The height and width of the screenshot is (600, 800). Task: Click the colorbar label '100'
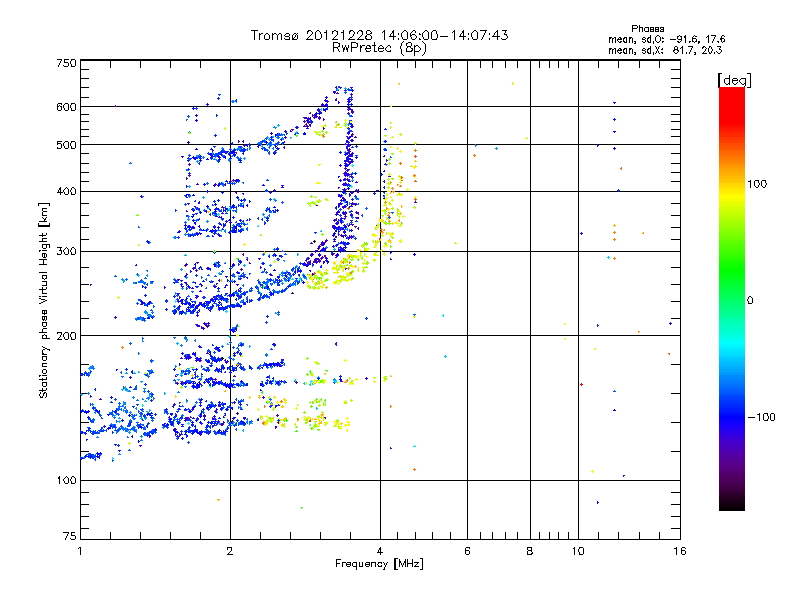coord(757,184)
